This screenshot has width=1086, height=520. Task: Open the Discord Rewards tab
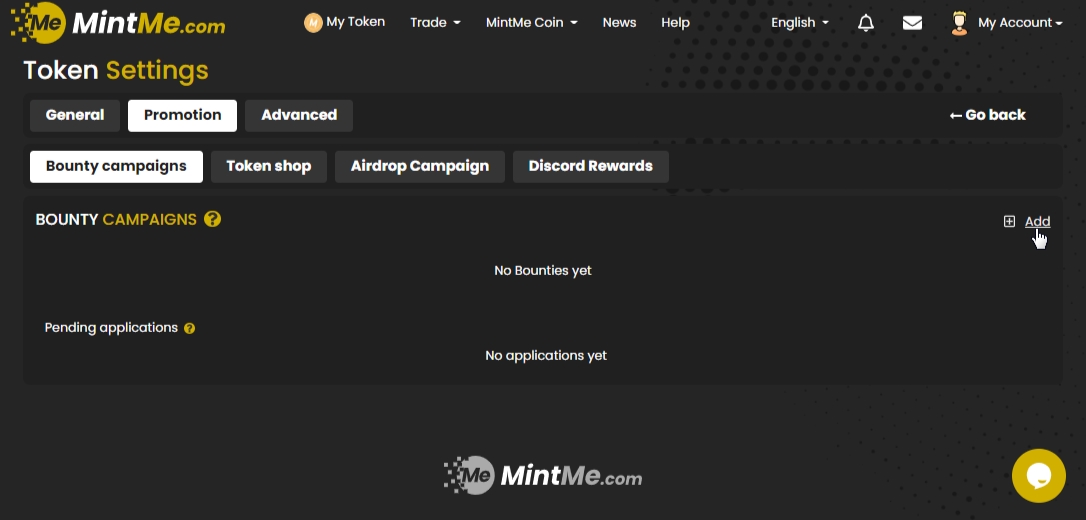point(590,166)
